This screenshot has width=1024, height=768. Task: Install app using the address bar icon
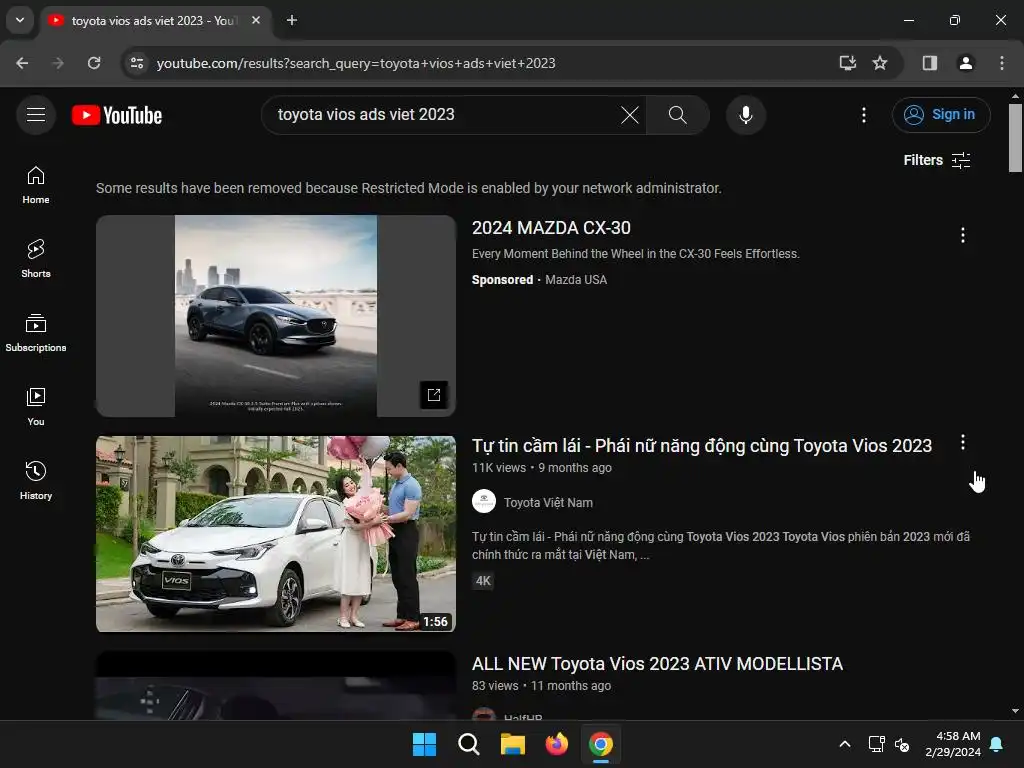click(848, 63)
